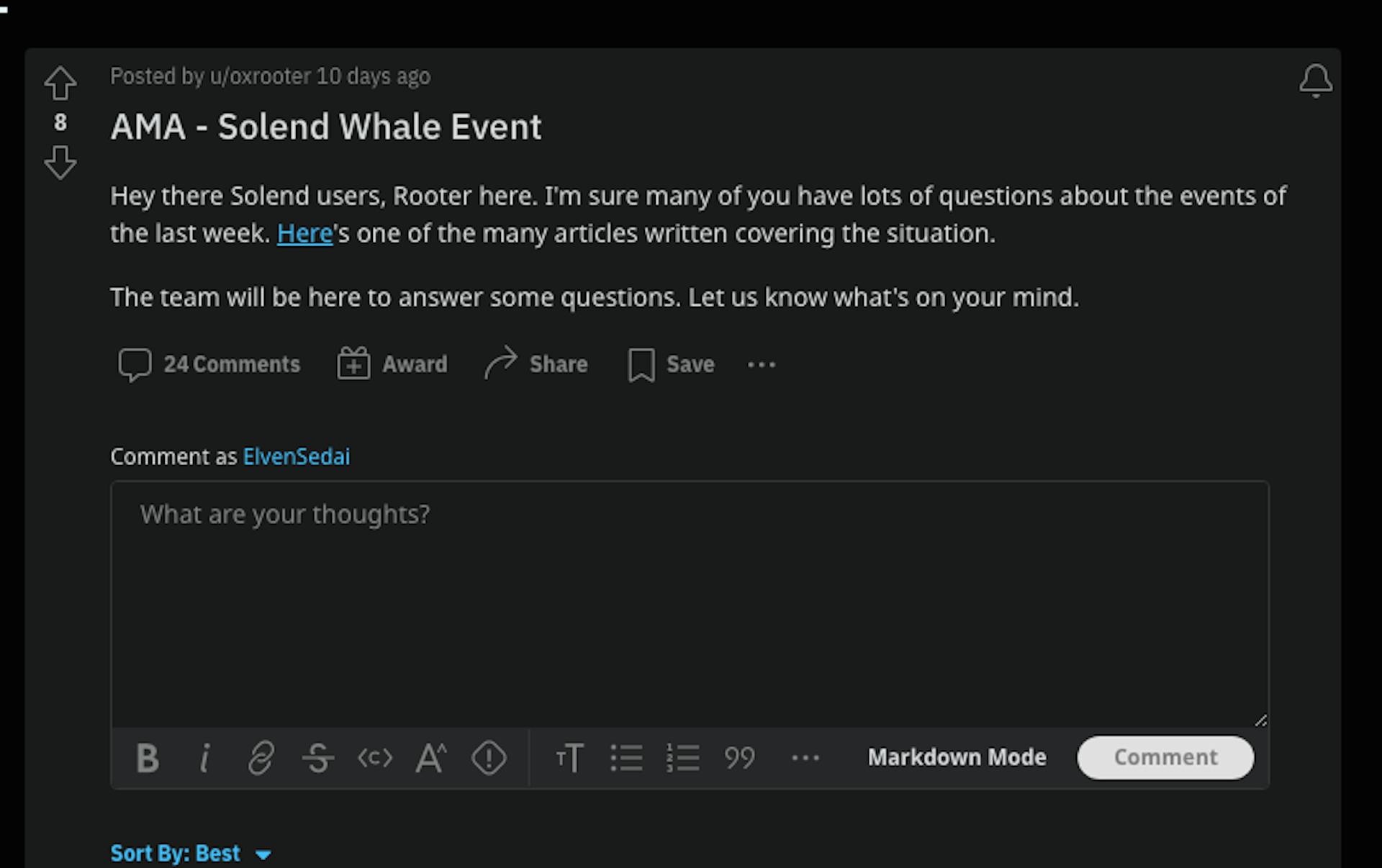
Task: Share the post
Action: [536, 363]
